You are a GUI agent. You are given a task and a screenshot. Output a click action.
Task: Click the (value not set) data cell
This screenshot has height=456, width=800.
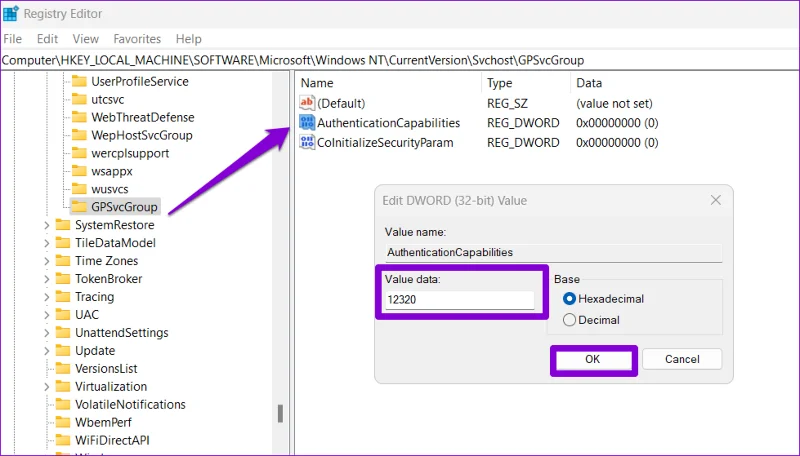pos(614,104)
